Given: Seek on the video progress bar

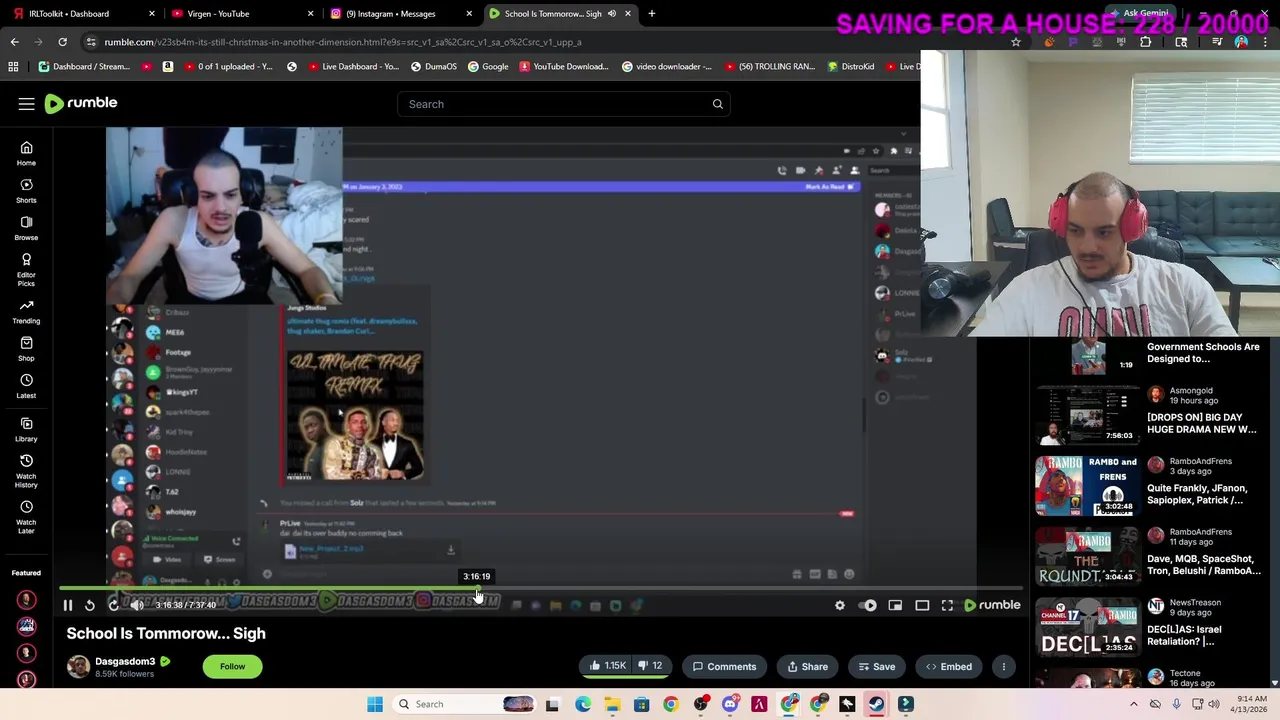Looking at the screenshot, I should point(540,589).
